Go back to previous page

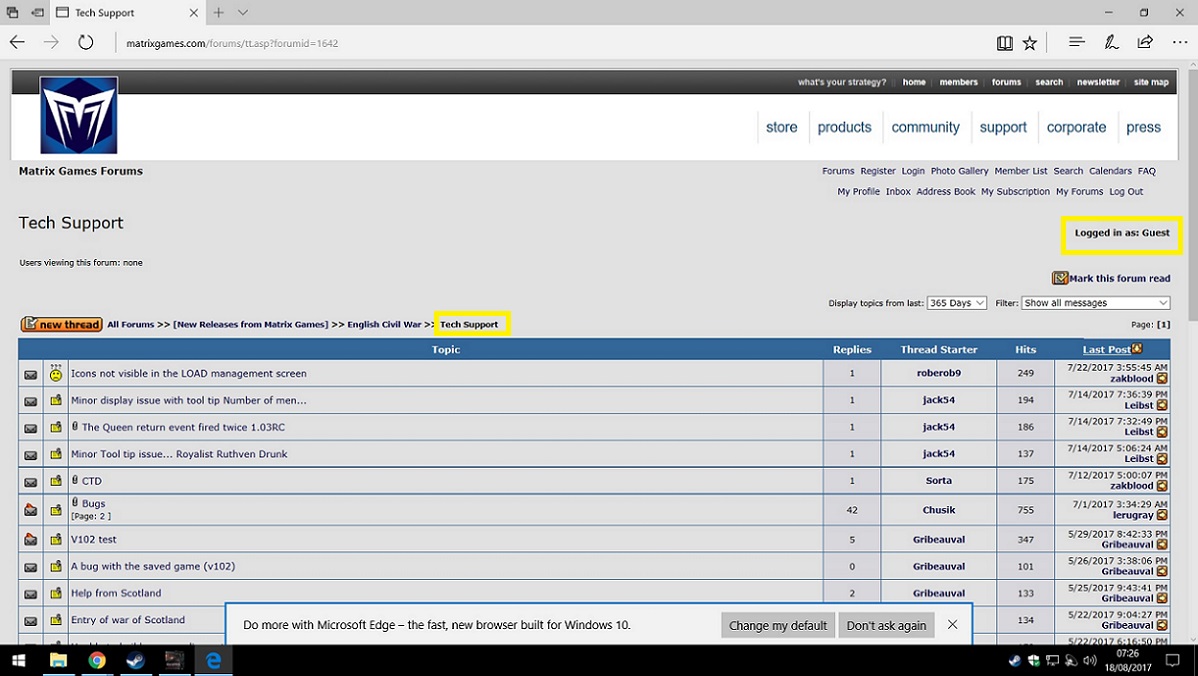pyautogui.click(x=18, y=43)
